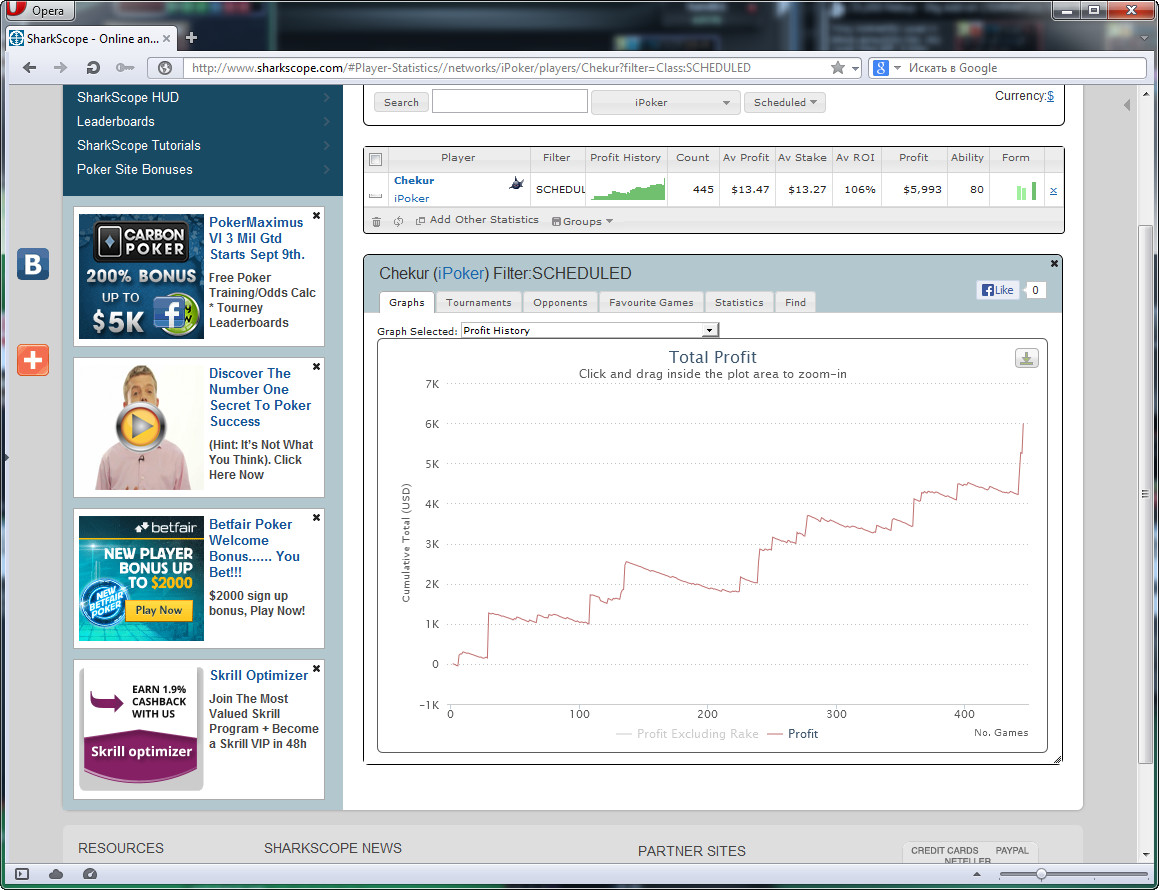Toggle the Opera panel icon in the status bar
Image resolution: width=1159 pixels, height=890 pixels.
[x=22, y=874]
